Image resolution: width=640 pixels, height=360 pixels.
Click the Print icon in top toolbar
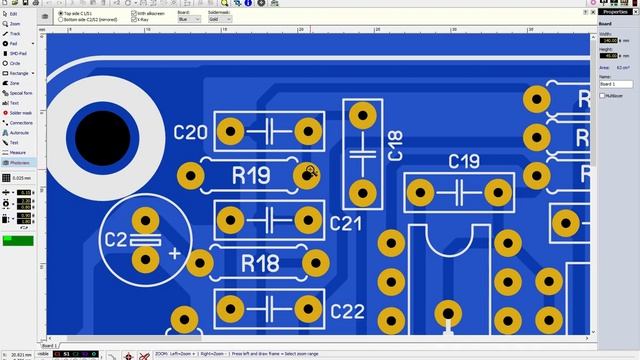coord(36,3)
